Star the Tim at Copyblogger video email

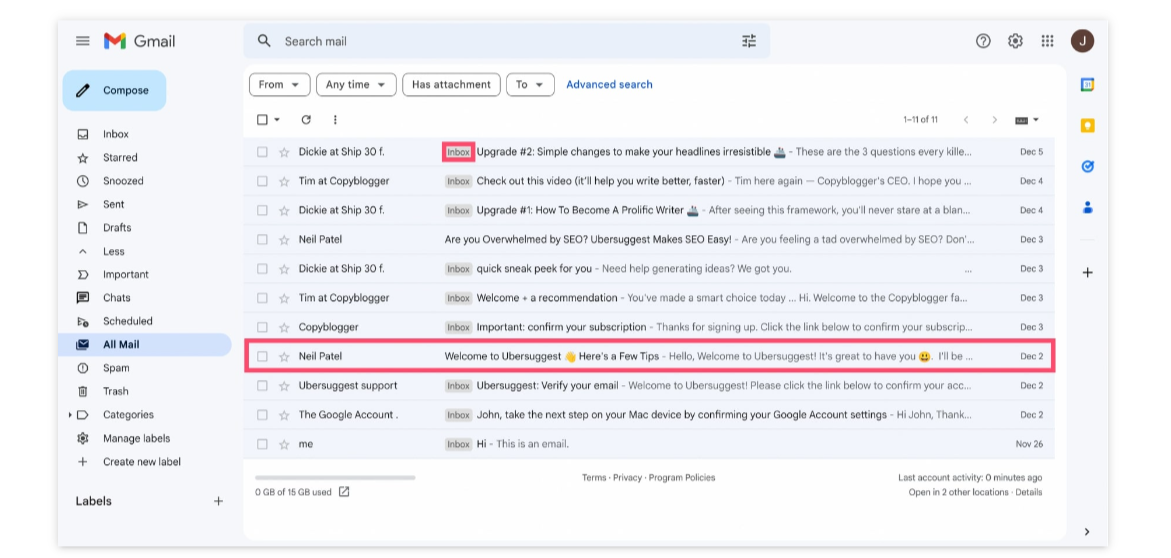pyautogui.click(x=284, y=181)
